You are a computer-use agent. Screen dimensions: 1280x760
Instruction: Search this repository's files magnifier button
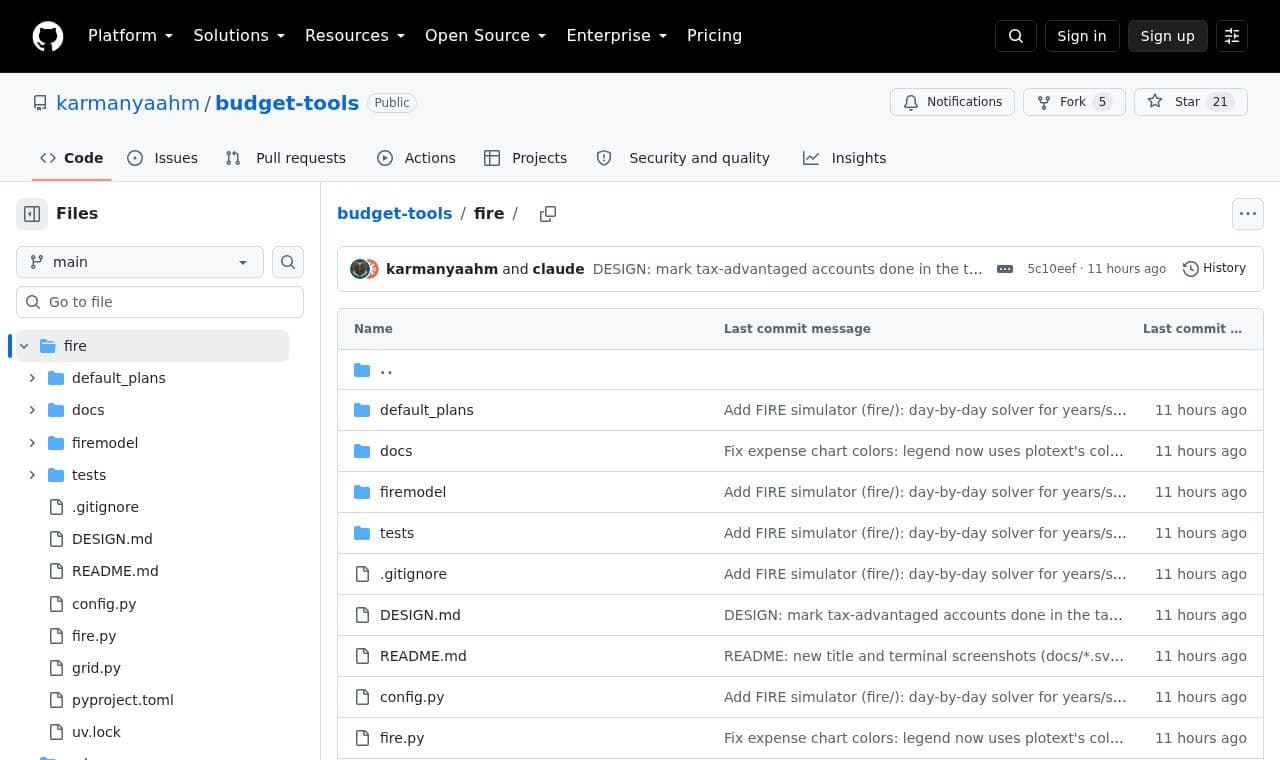pos(288,262)
